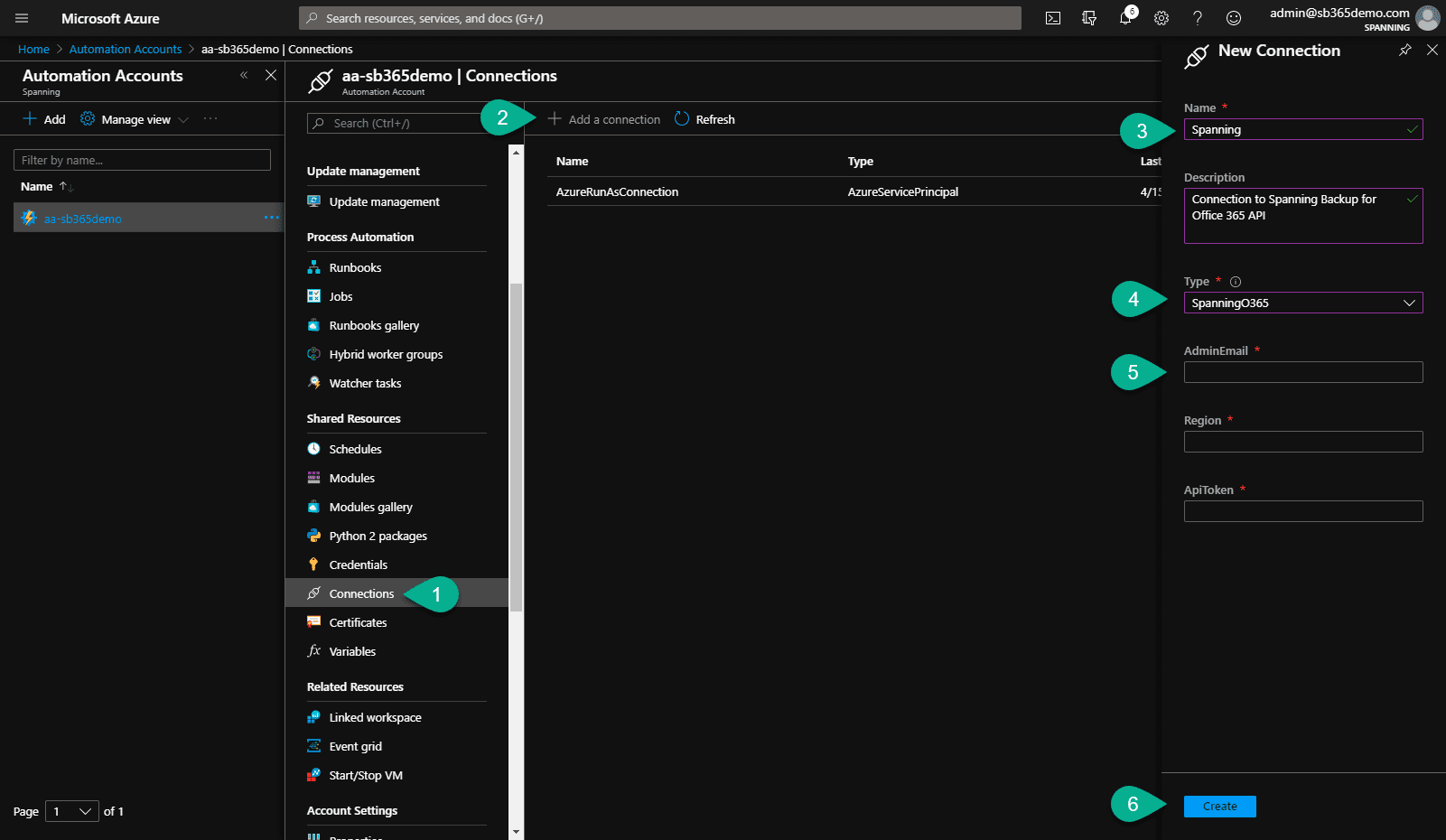Open the Help question mark icon

pyautogui.click(x=1198, y=18)
